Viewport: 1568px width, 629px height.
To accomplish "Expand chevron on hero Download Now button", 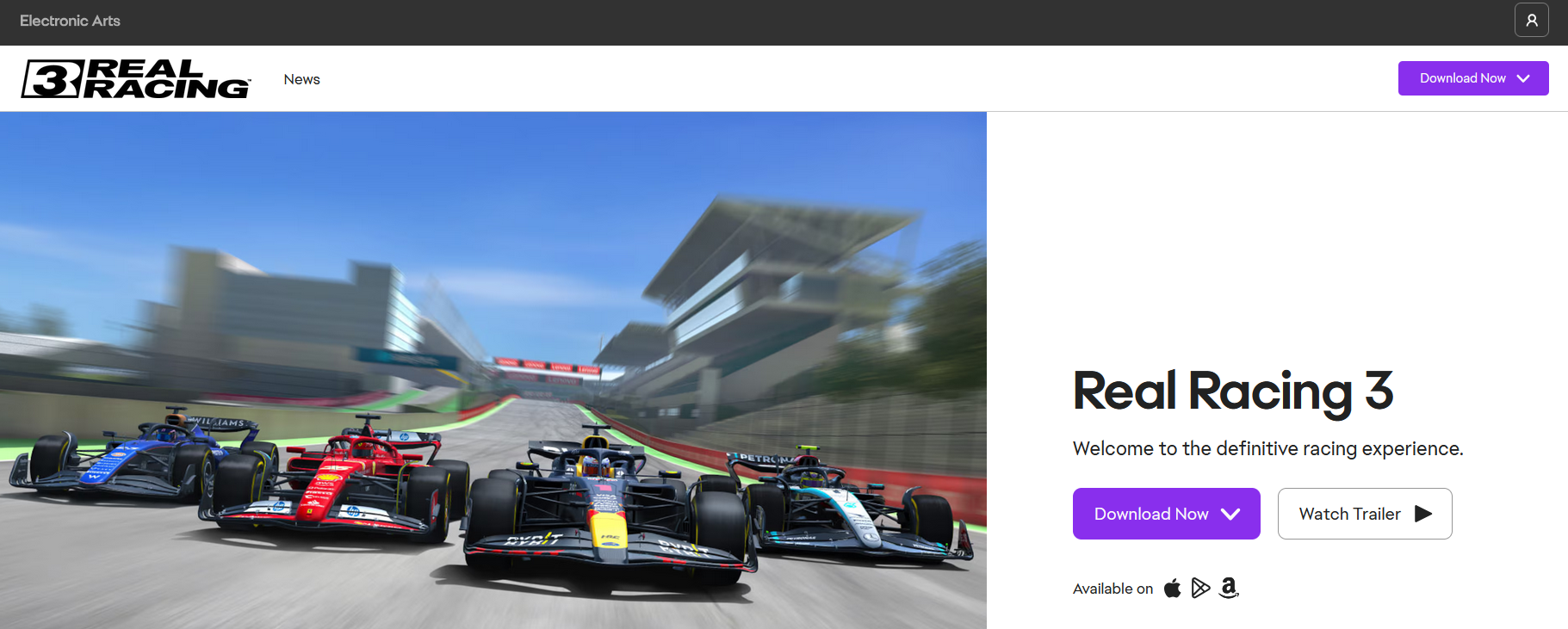I will coord(1230,514).
